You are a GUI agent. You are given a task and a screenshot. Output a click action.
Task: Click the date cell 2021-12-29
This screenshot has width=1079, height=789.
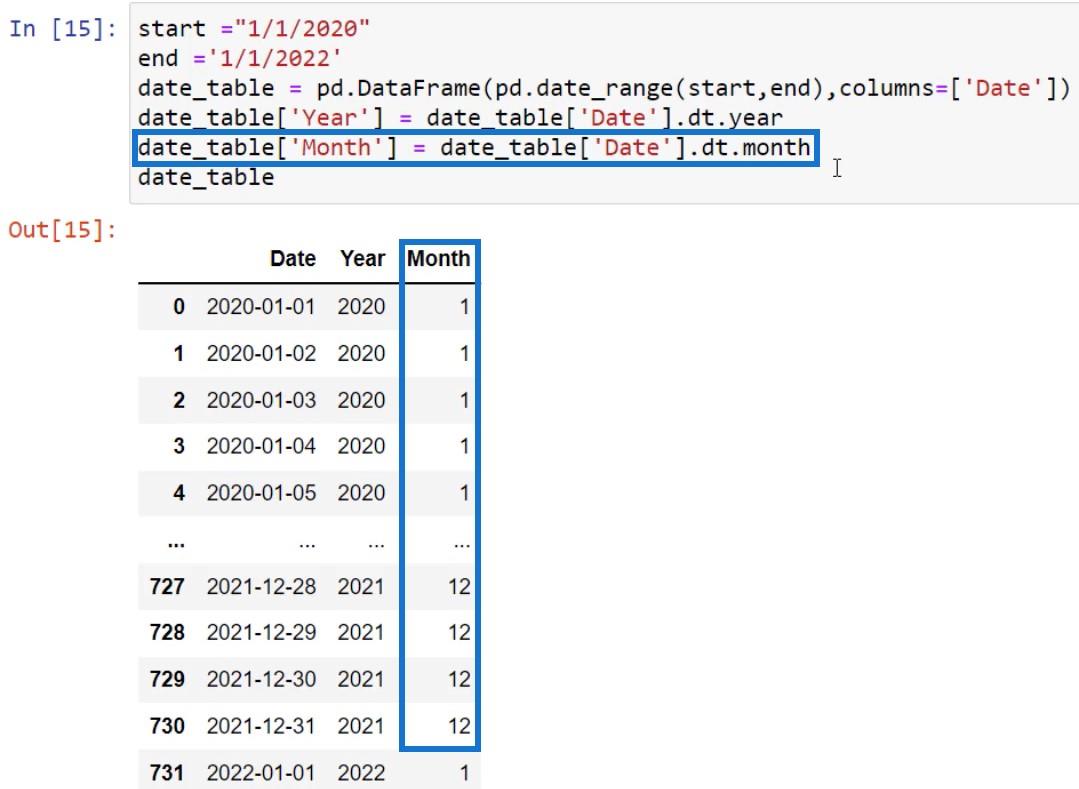pos(261,632)
